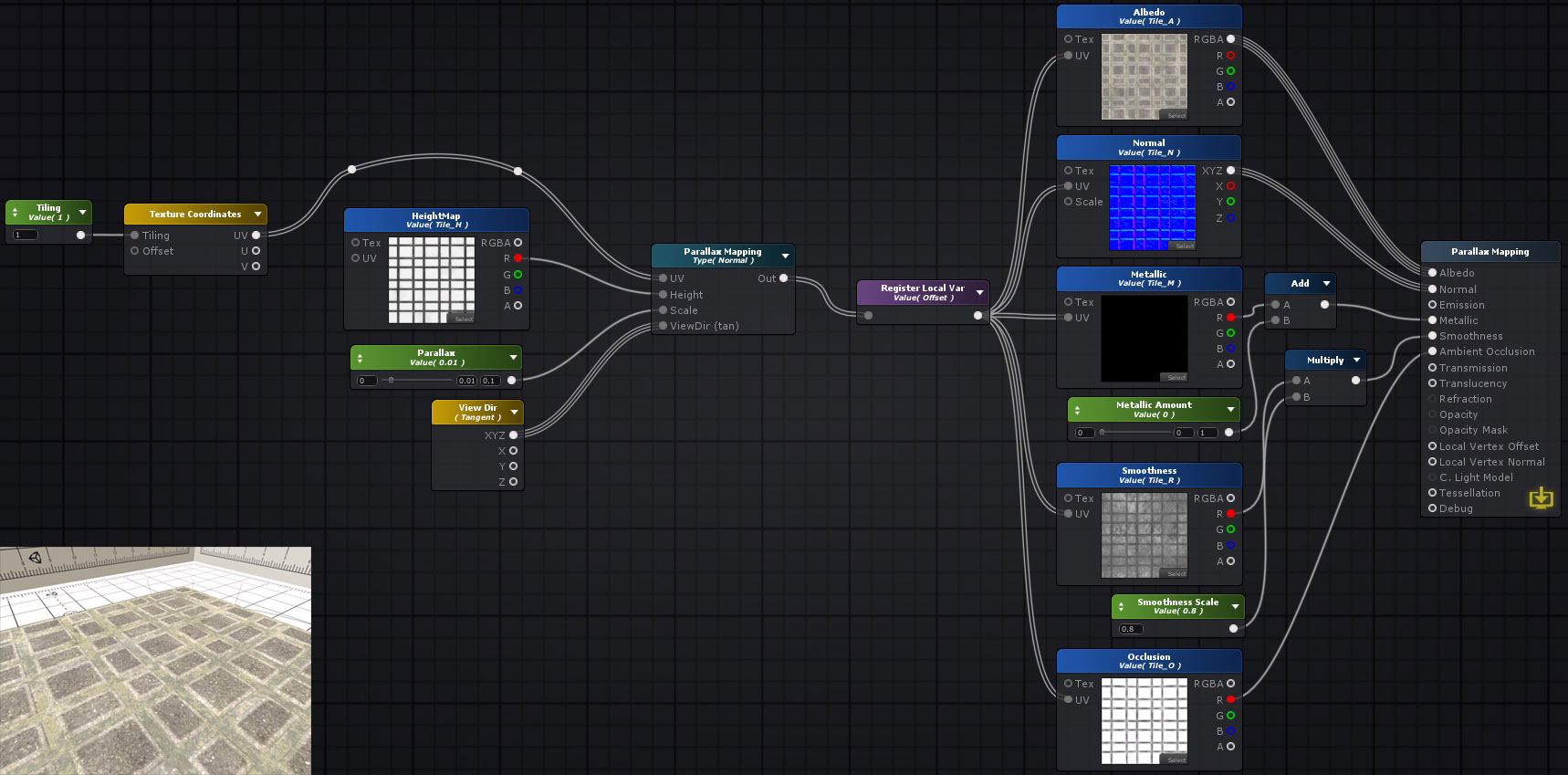Click the red R output port of Smoothness node
The width and height of the screenshot is (1568, 775).
coord(1230,514)
